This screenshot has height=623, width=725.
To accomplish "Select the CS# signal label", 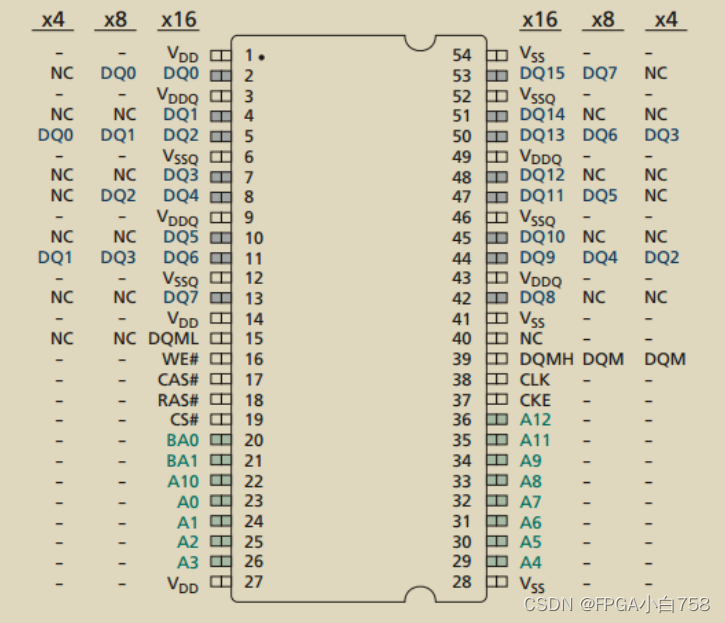I will click(x=184, y=419).
